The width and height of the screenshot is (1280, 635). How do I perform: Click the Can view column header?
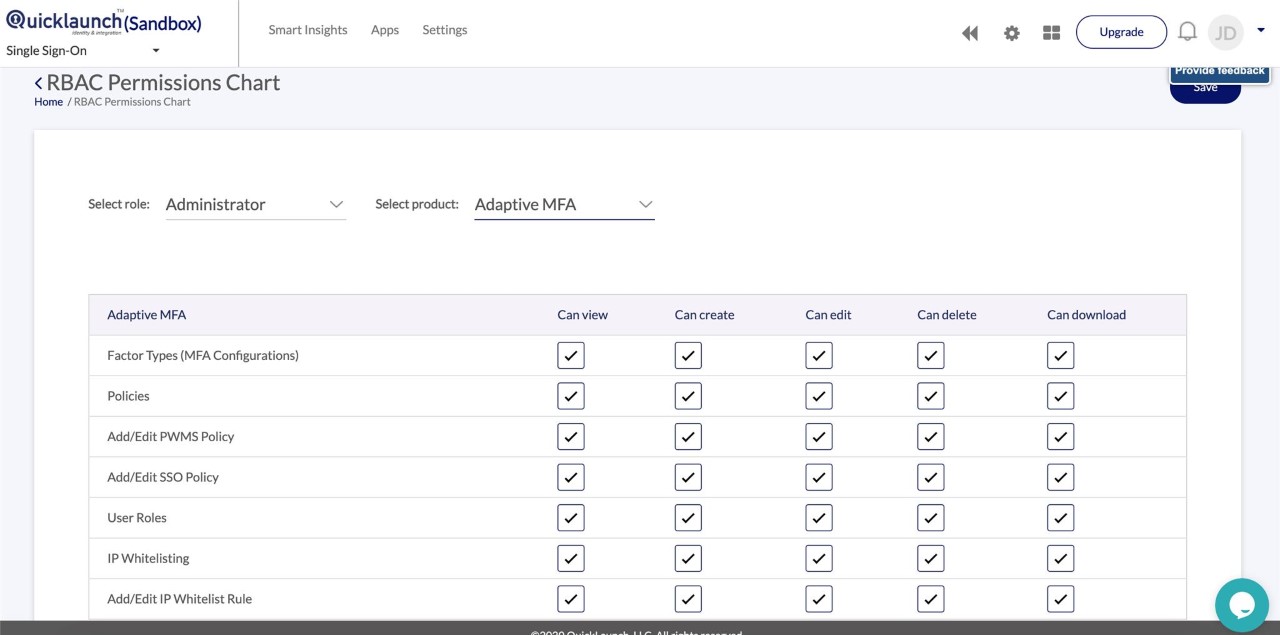click(x=582, y=315)
